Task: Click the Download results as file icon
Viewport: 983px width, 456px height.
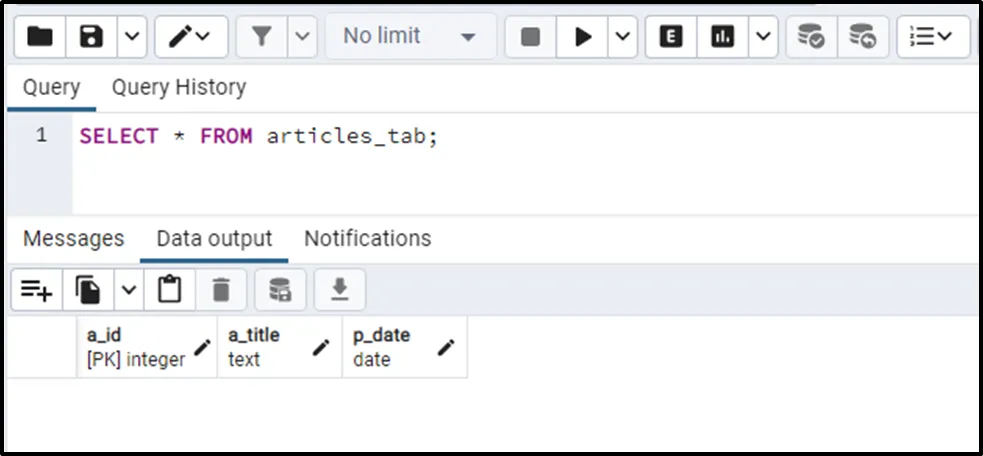Action: pyautogui.click(x=340, y=290)
